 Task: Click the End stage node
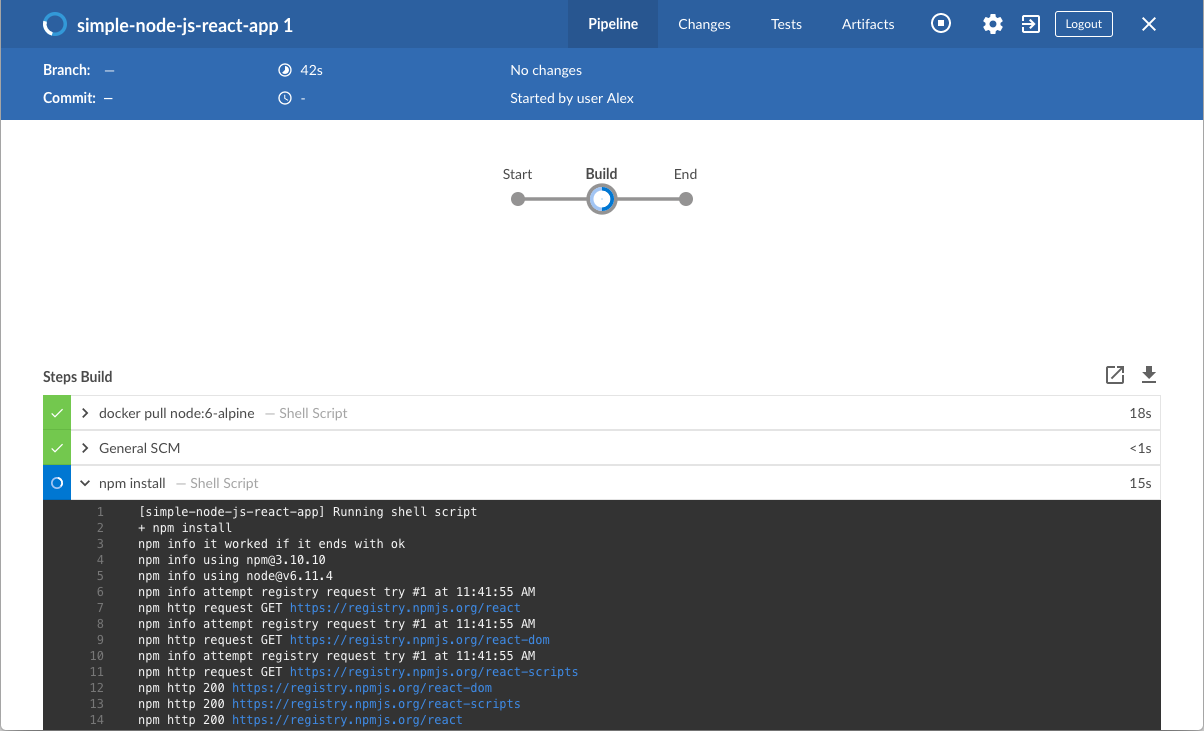pyautogui.click(x=685, y=199)
